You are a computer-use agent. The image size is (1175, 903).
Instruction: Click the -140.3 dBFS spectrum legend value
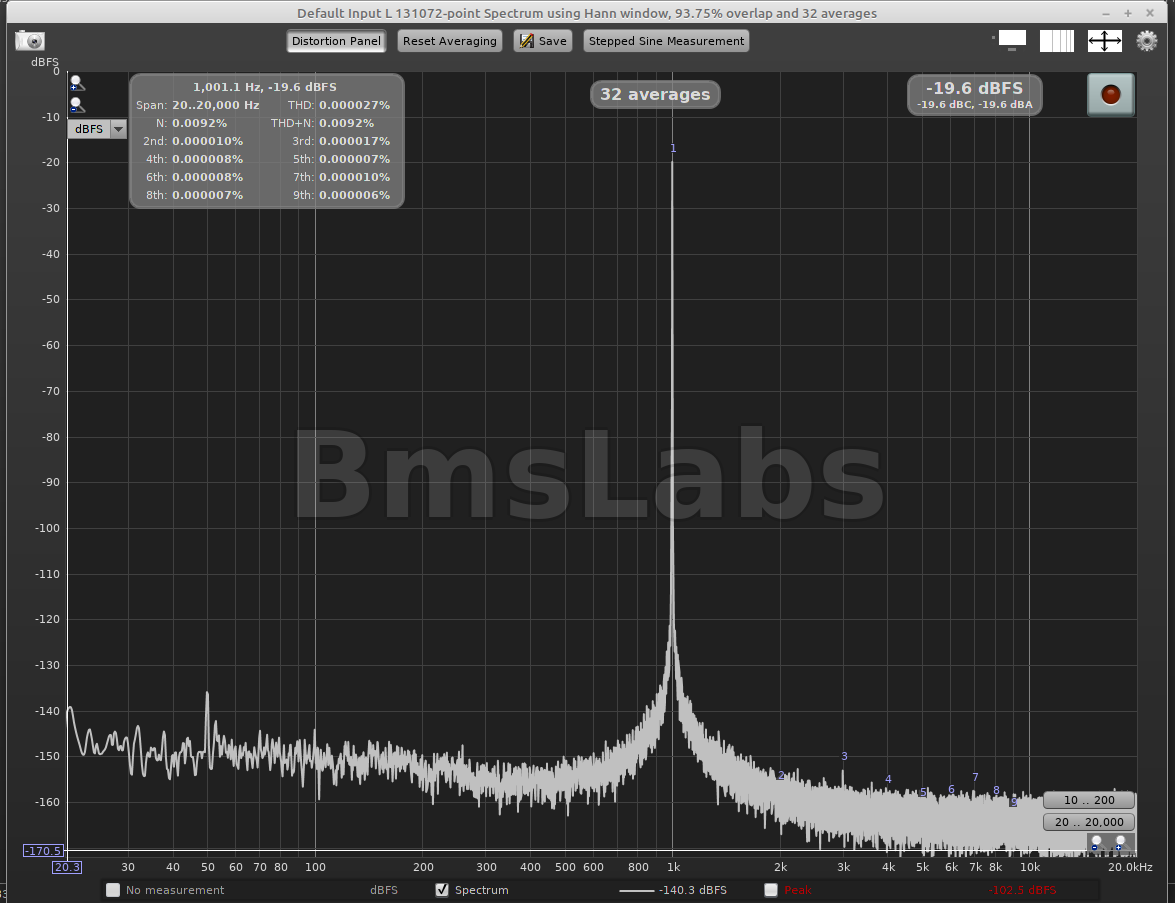(x=692, y=890)
